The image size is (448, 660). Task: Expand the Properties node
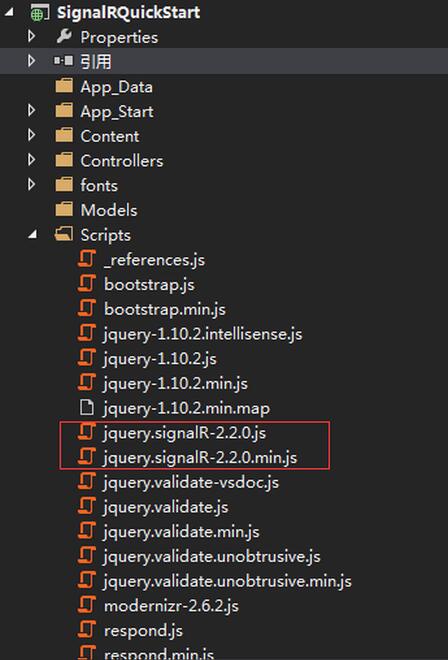[31, 37]
